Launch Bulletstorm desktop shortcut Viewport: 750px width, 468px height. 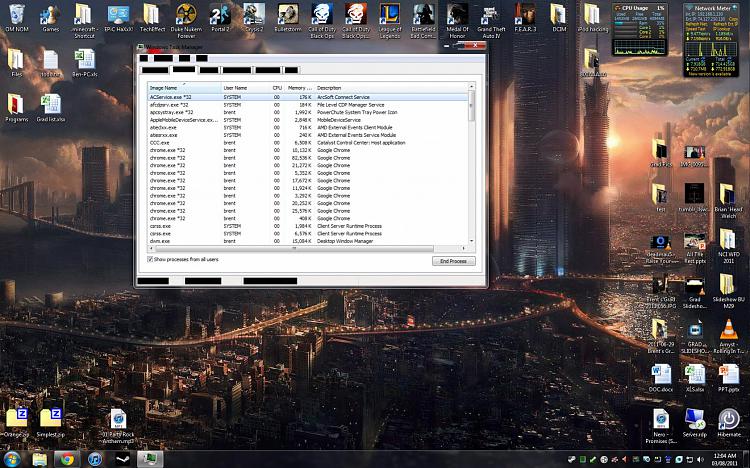[x=288, y=18]
